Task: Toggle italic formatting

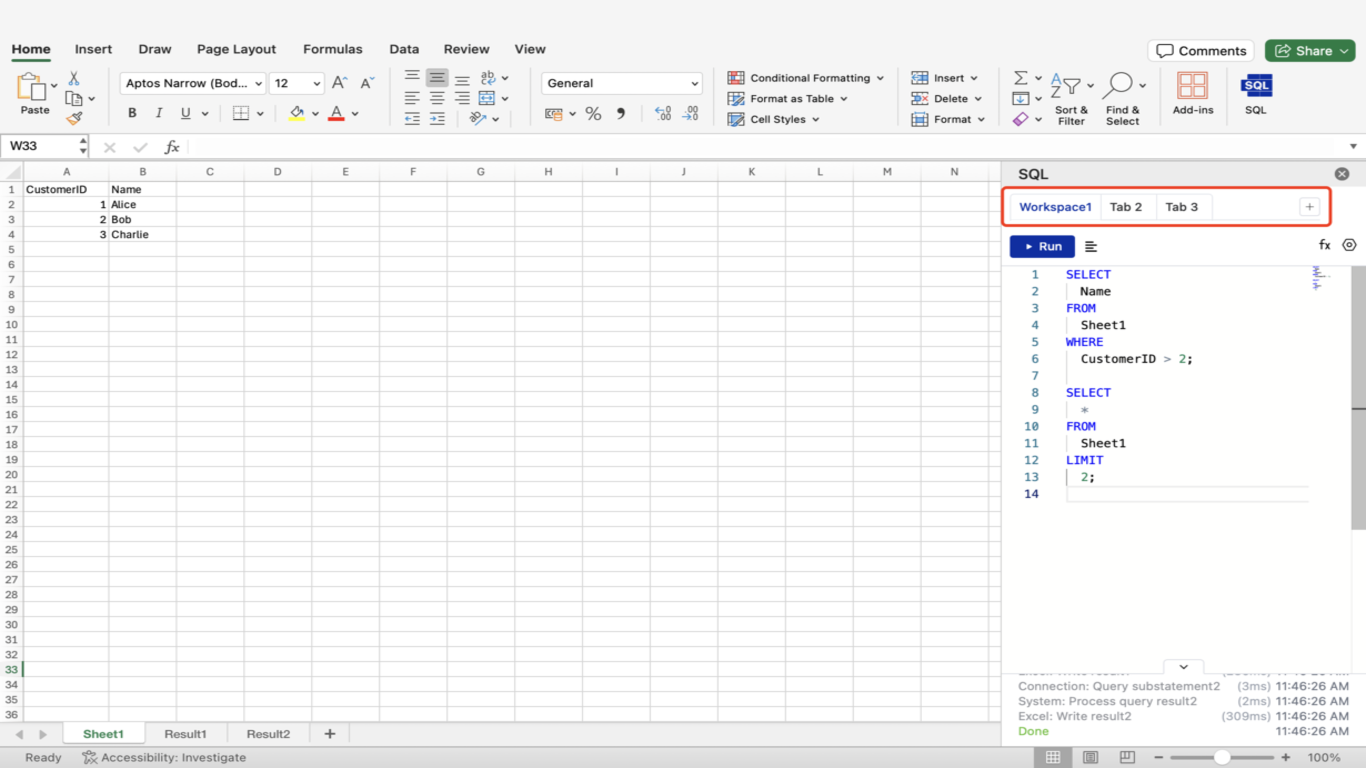Action: point(158,114)
